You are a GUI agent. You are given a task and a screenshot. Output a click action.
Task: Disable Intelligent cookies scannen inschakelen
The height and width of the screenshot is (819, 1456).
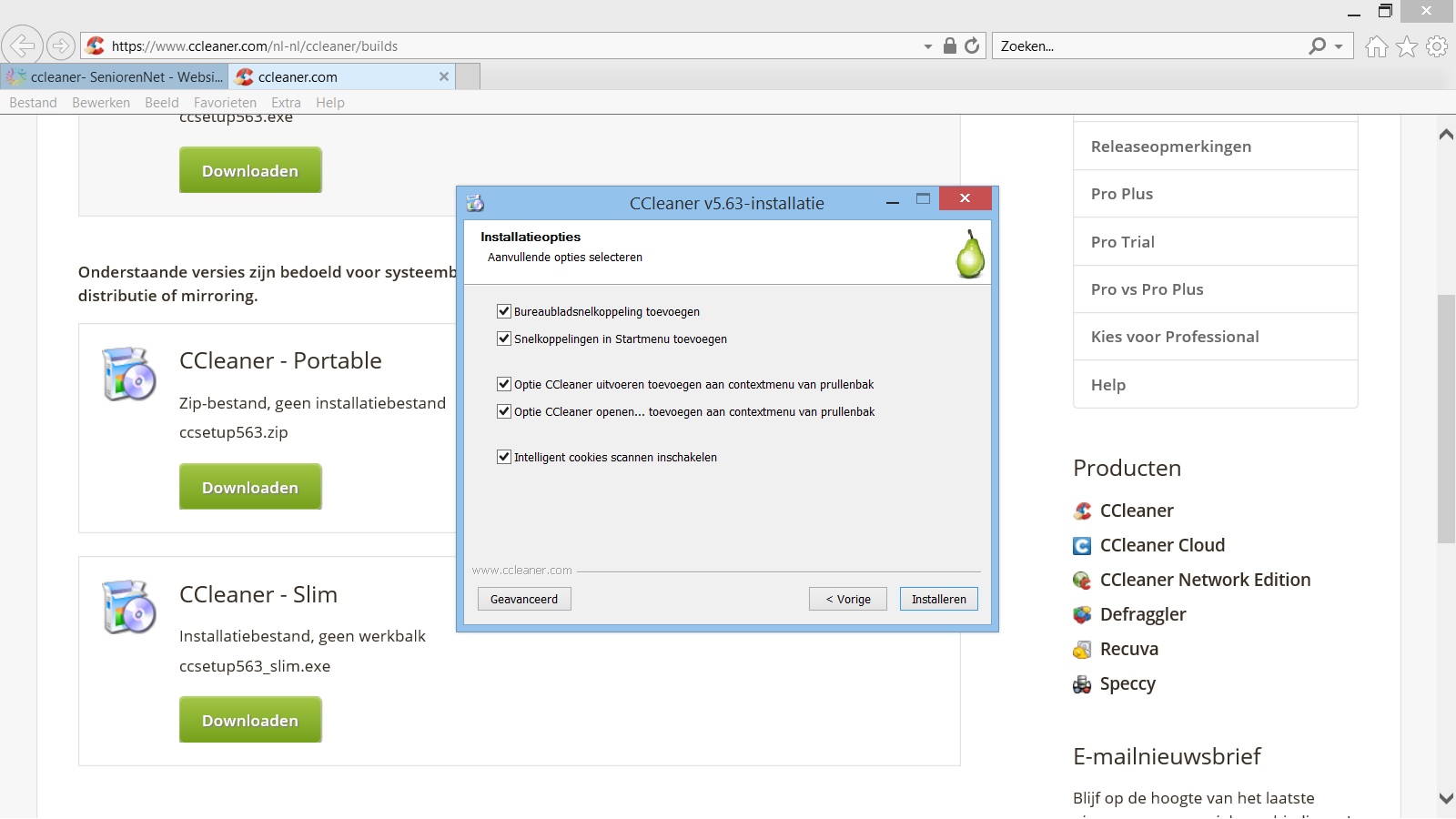coord(504,457)
